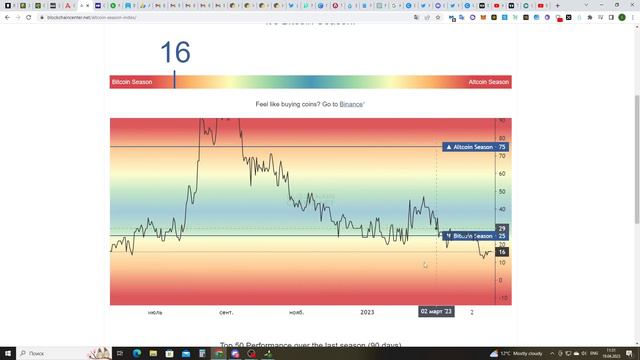Open the volume control in tray
Screen dimensions: 640x360
point(584,353)
